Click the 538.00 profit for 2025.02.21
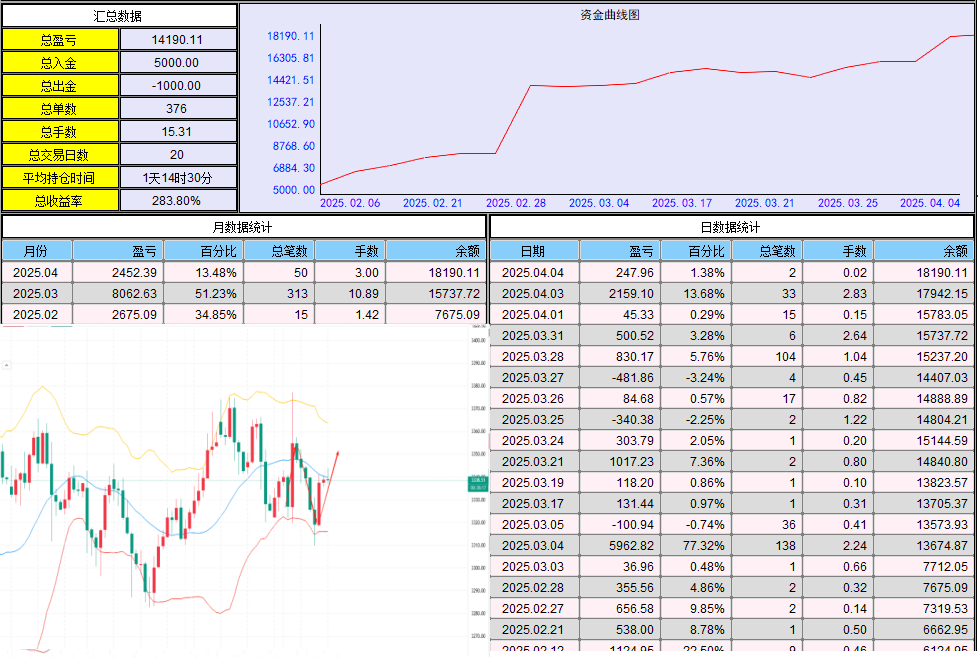Screen dimensions: 978x657 click(x=634, y=630)
